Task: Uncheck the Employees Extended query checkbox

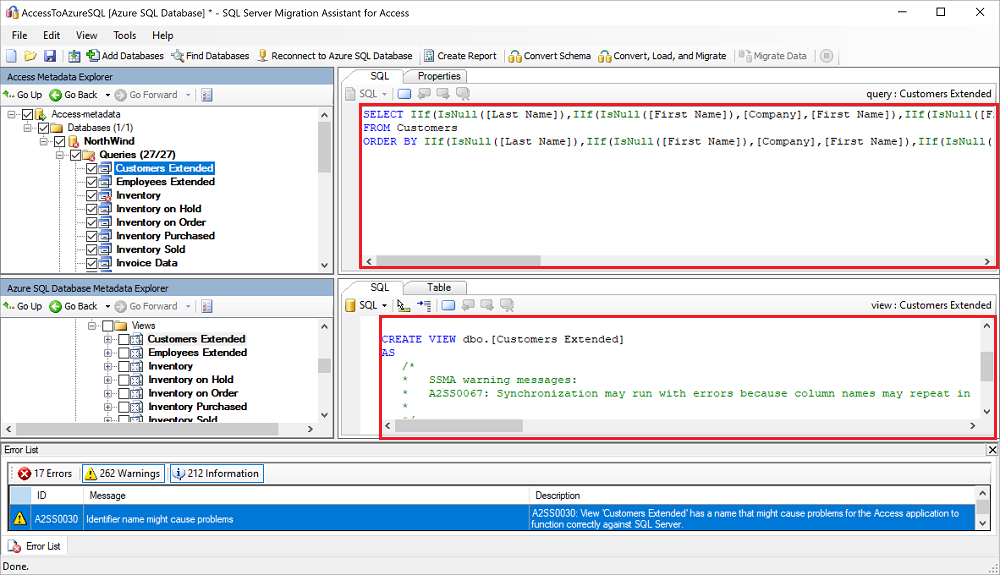Action: [92, 182]
